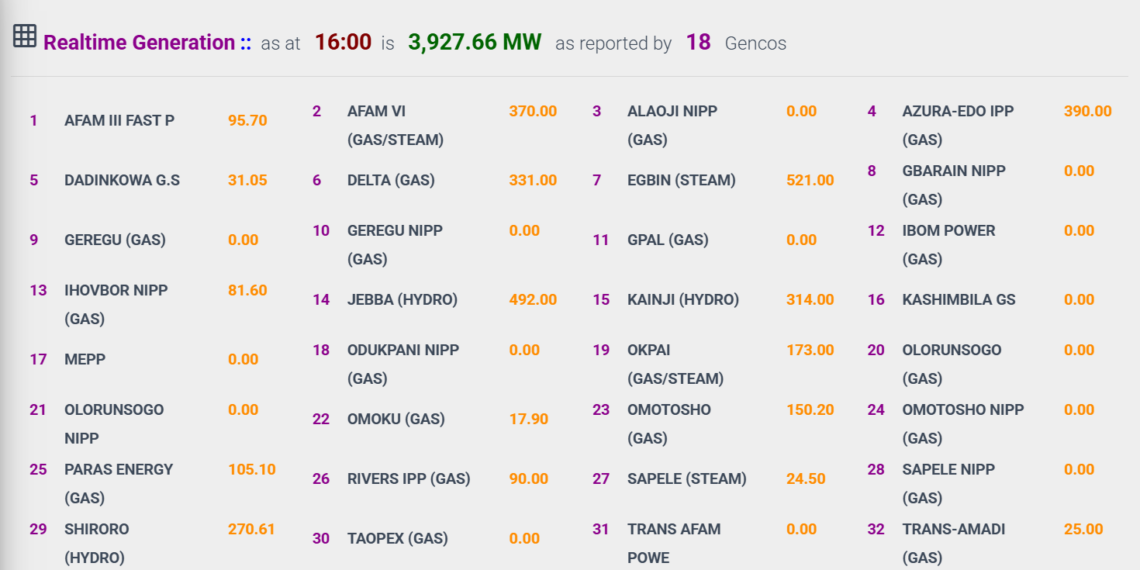Select EGBIN (STEAM) value 521.00

[x=810, y=180]
